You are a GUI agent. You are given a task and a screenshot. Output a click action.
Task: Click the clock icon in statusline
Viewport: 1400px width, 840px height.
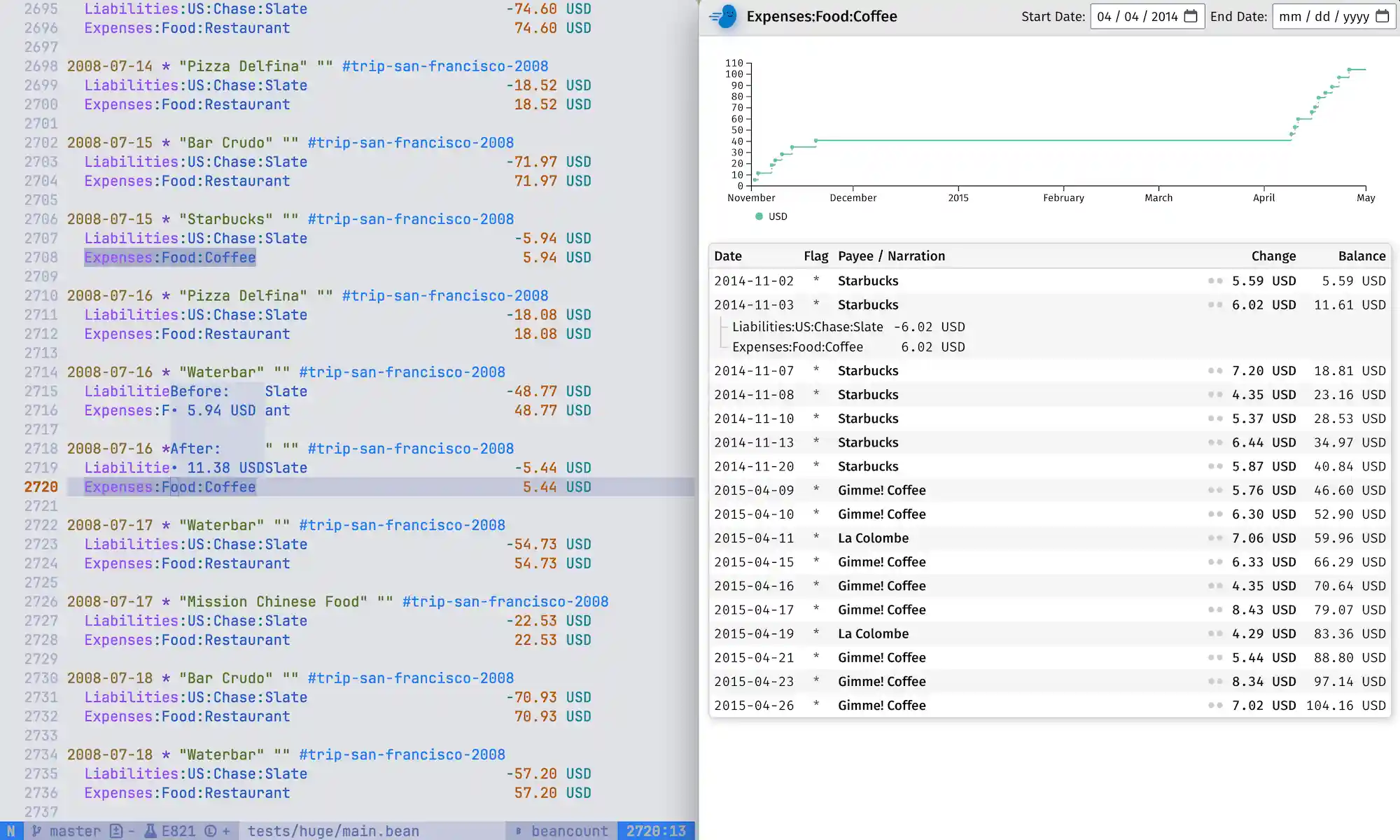pyautogui.click(x=210, y=831)
